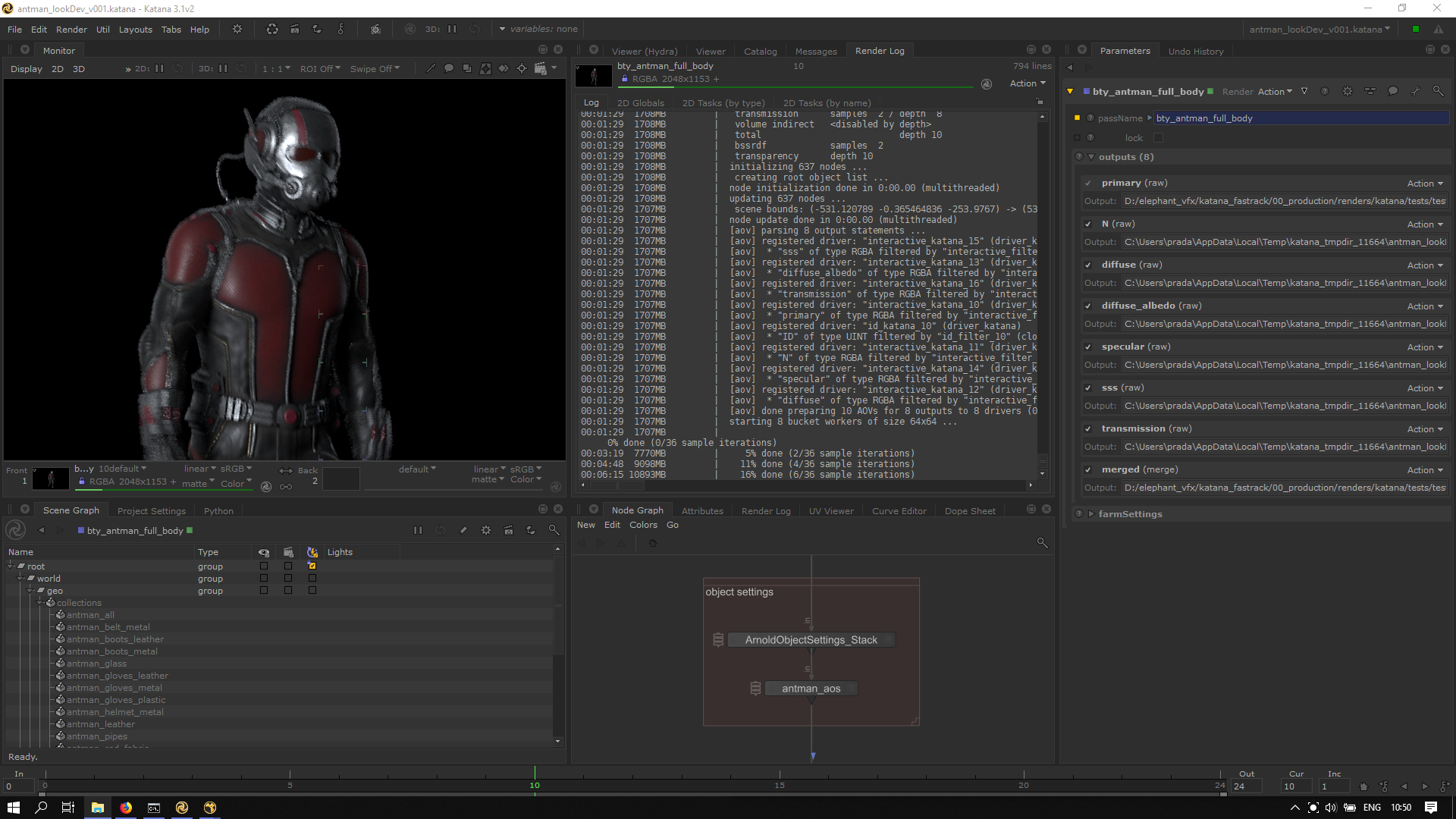Click the wrench icon in Parameters header

1416,91
